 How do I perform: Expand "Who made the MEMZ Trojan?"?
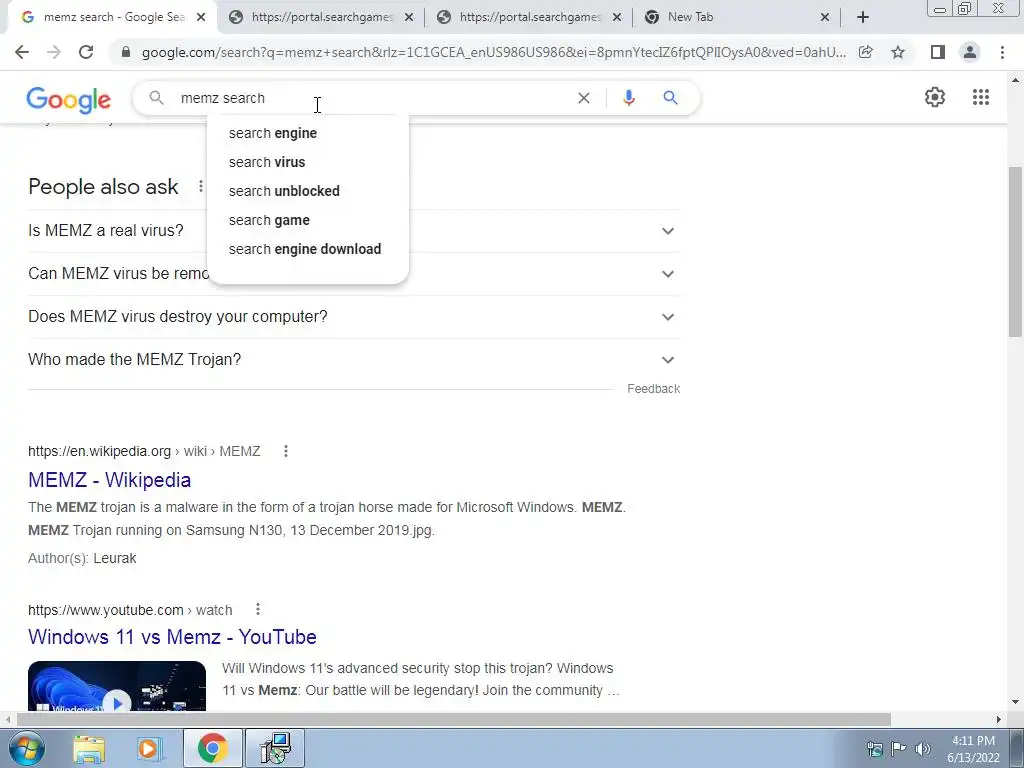pos(353,360)
